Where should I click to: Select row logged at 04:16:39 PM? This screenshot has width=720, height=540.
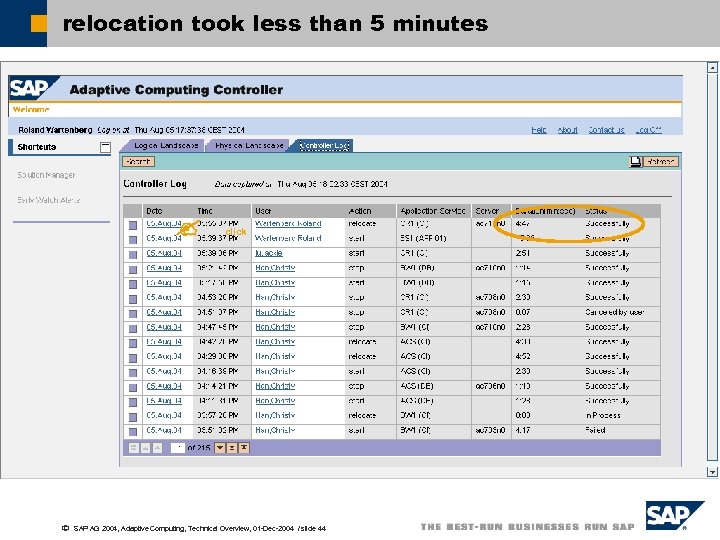pos(133,372)
